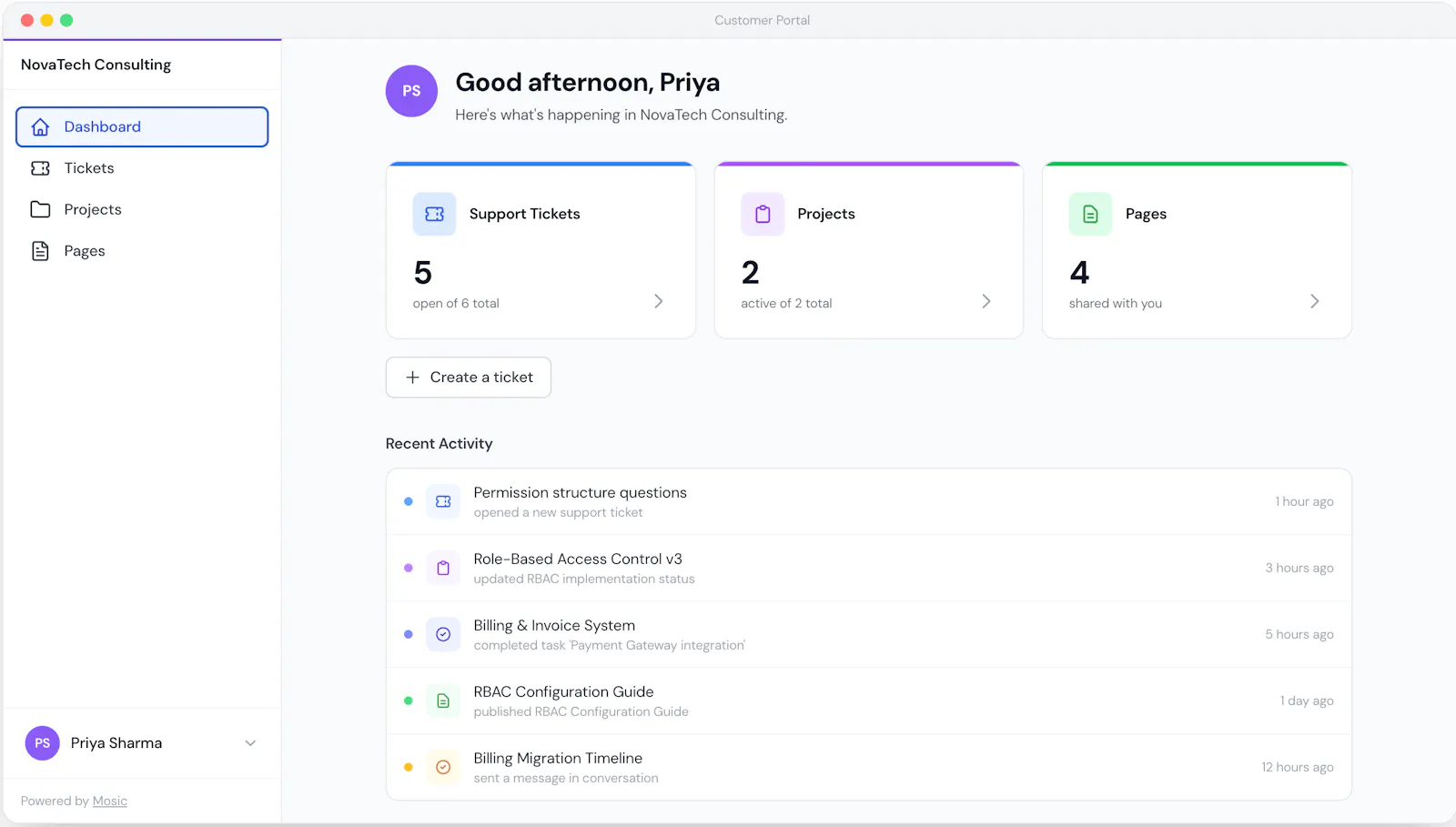
Task: Click document icon beside RBAC Configuration Guide
Action: [443, 701]
